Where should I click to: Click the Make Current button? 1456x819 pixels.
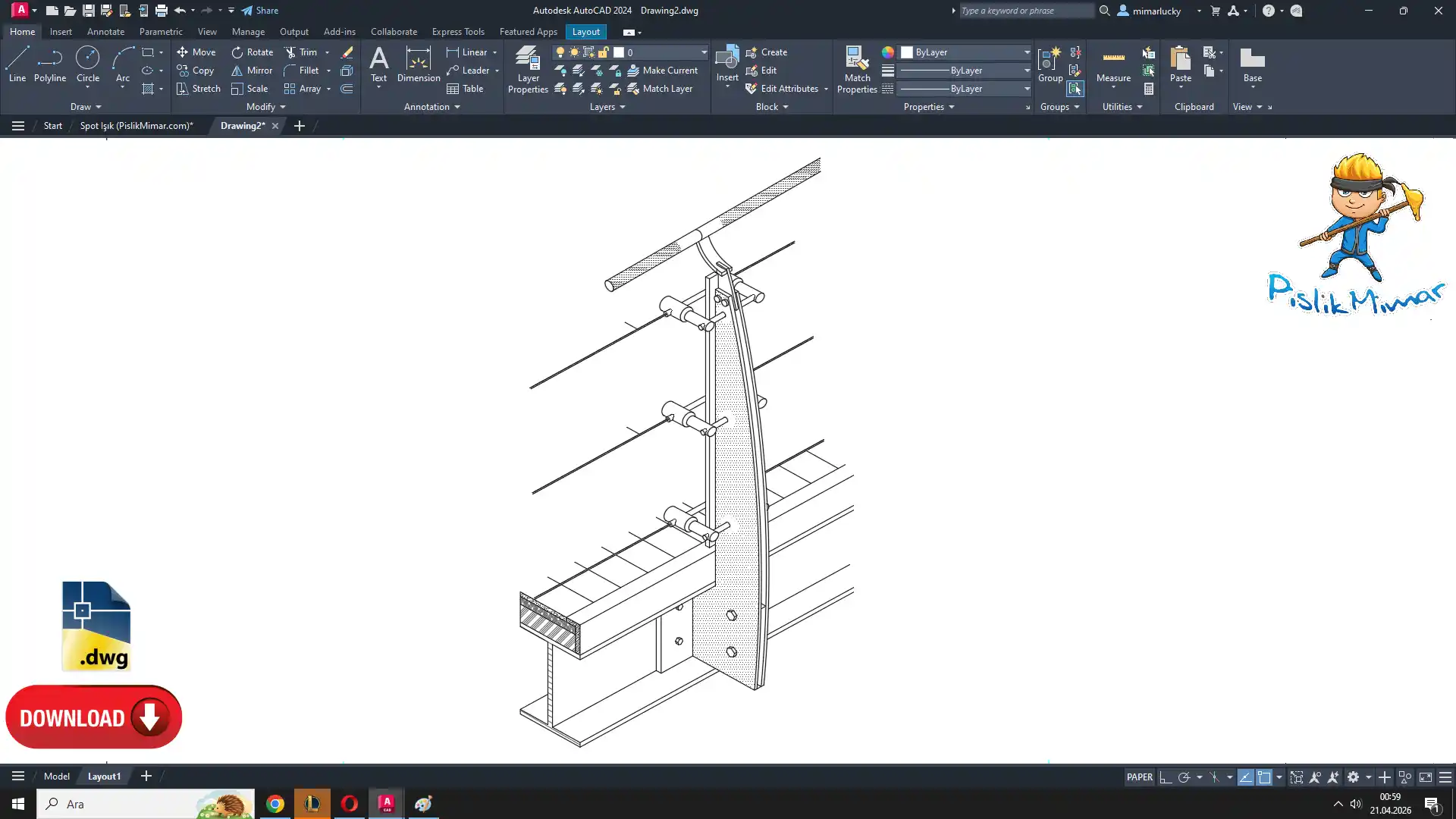(x=662, y=71)
